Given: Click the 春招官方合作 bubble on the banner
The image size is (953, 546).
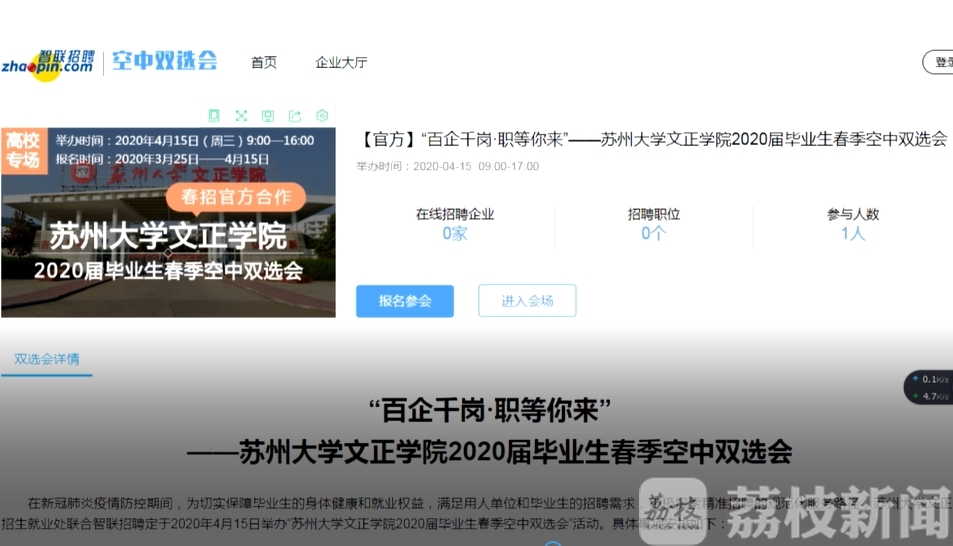Looking at the screenshot, I should point(236,198).
